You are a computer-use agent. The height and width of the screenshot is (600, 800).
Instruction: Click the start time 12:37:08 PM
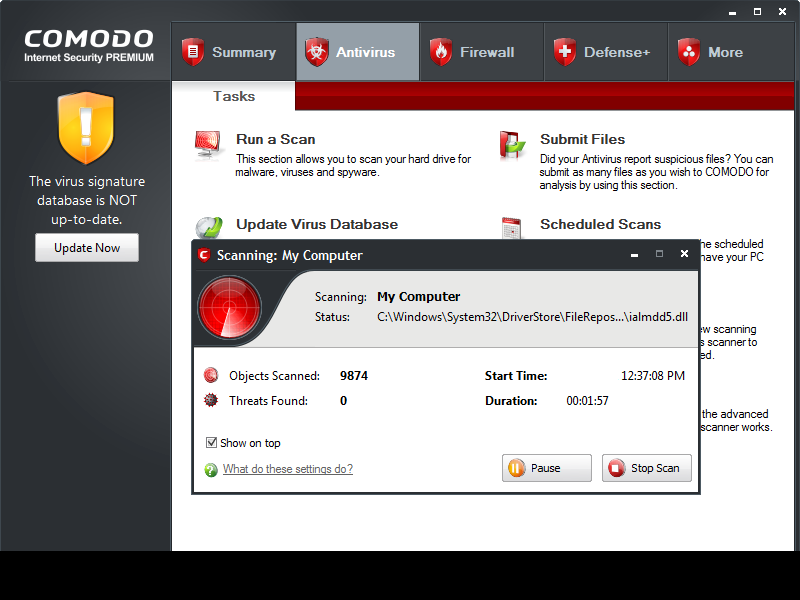pyautogui.click(x=653, y=376)
